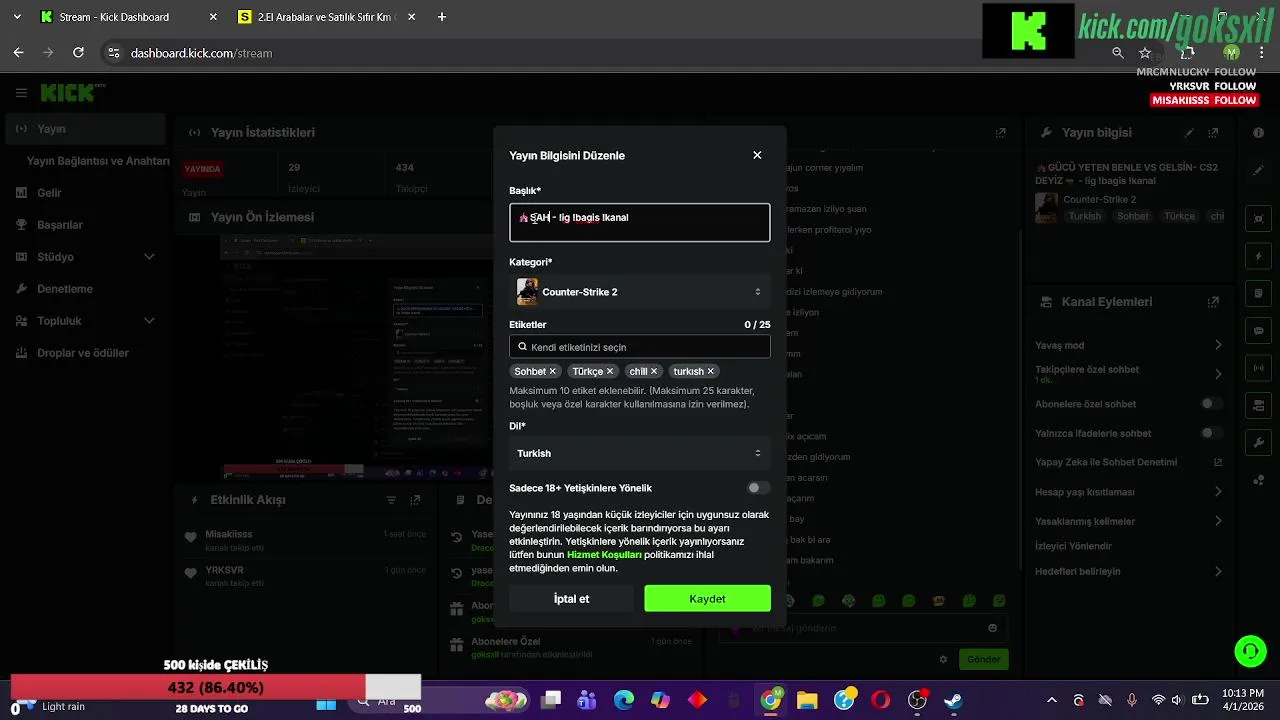Open Opera browser from the taskbar
This screenshot has height=720, width=1280.
click(x=880, y=700)
